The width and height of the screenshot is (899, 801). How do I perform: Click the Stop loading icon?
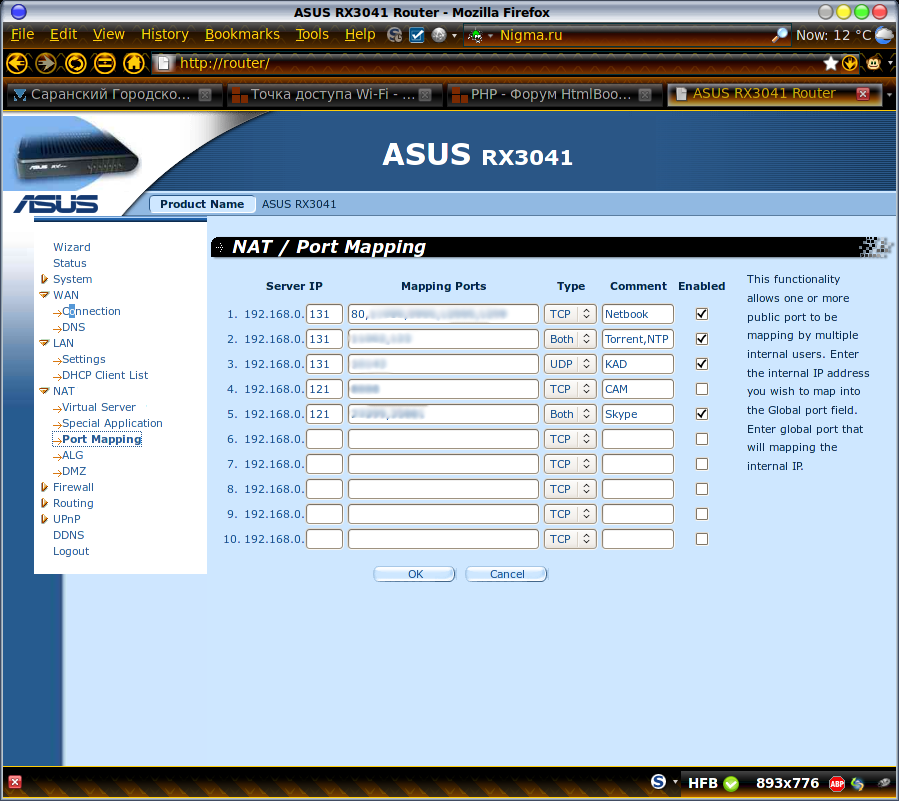coord(104,63)
